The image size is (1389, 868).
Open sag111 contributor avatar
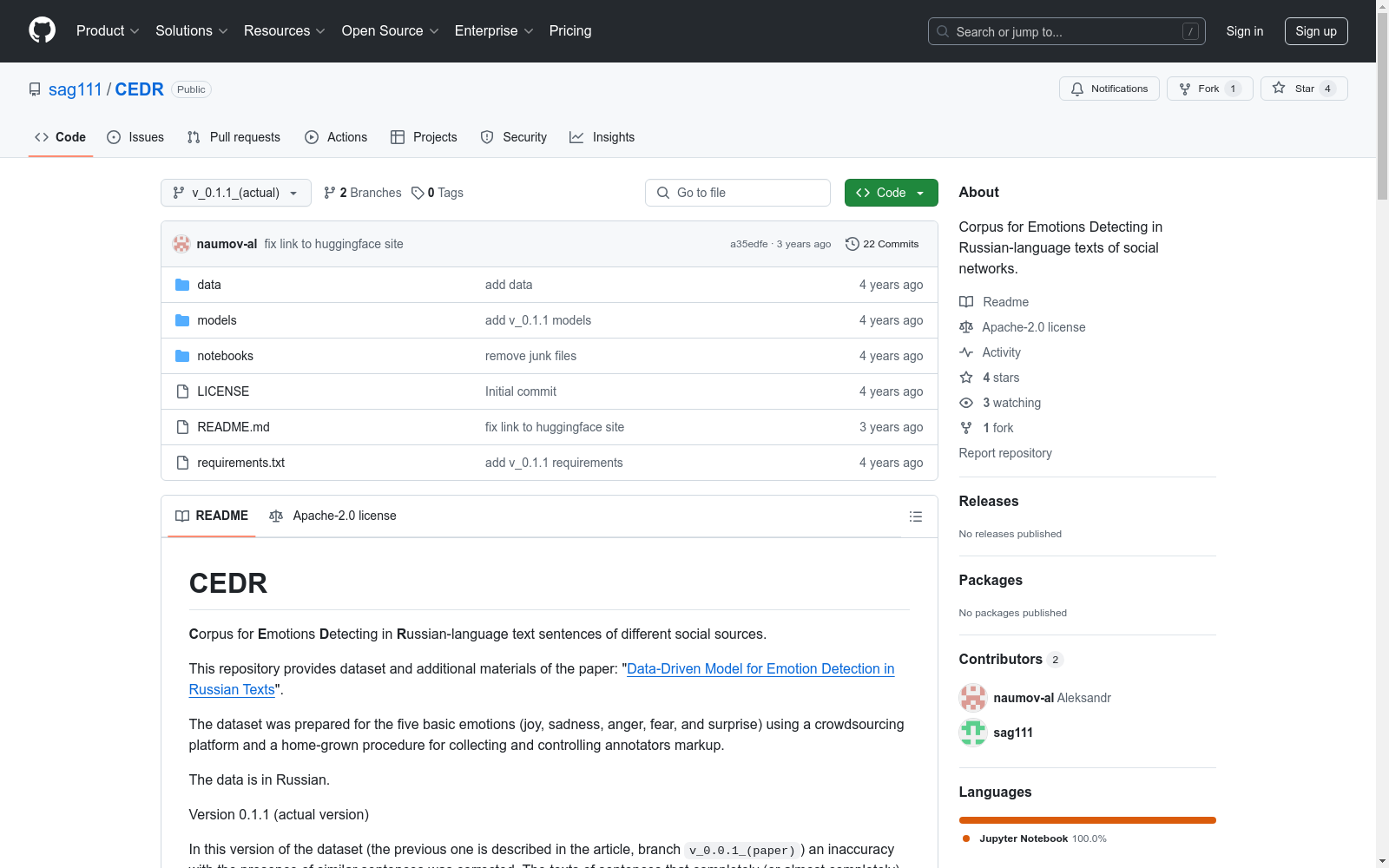973,733
